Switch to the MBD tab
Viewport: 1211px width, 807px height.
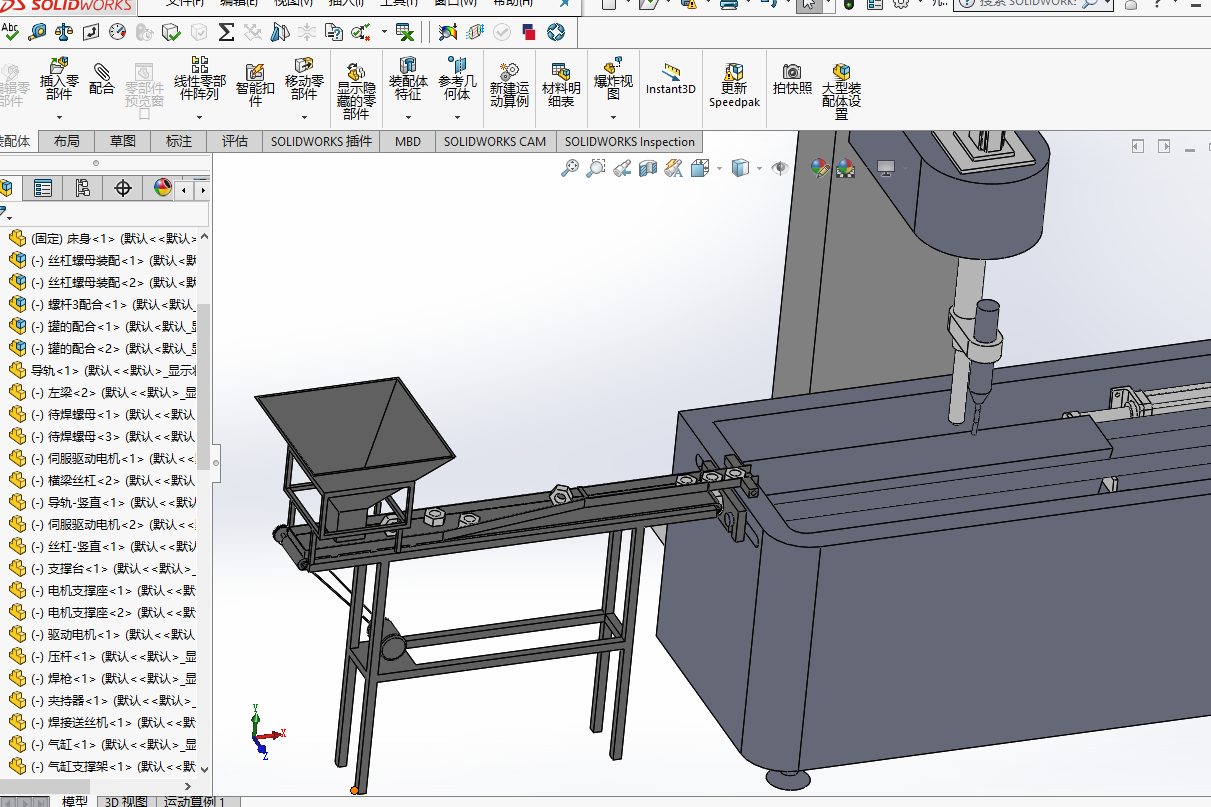(408, 141)
